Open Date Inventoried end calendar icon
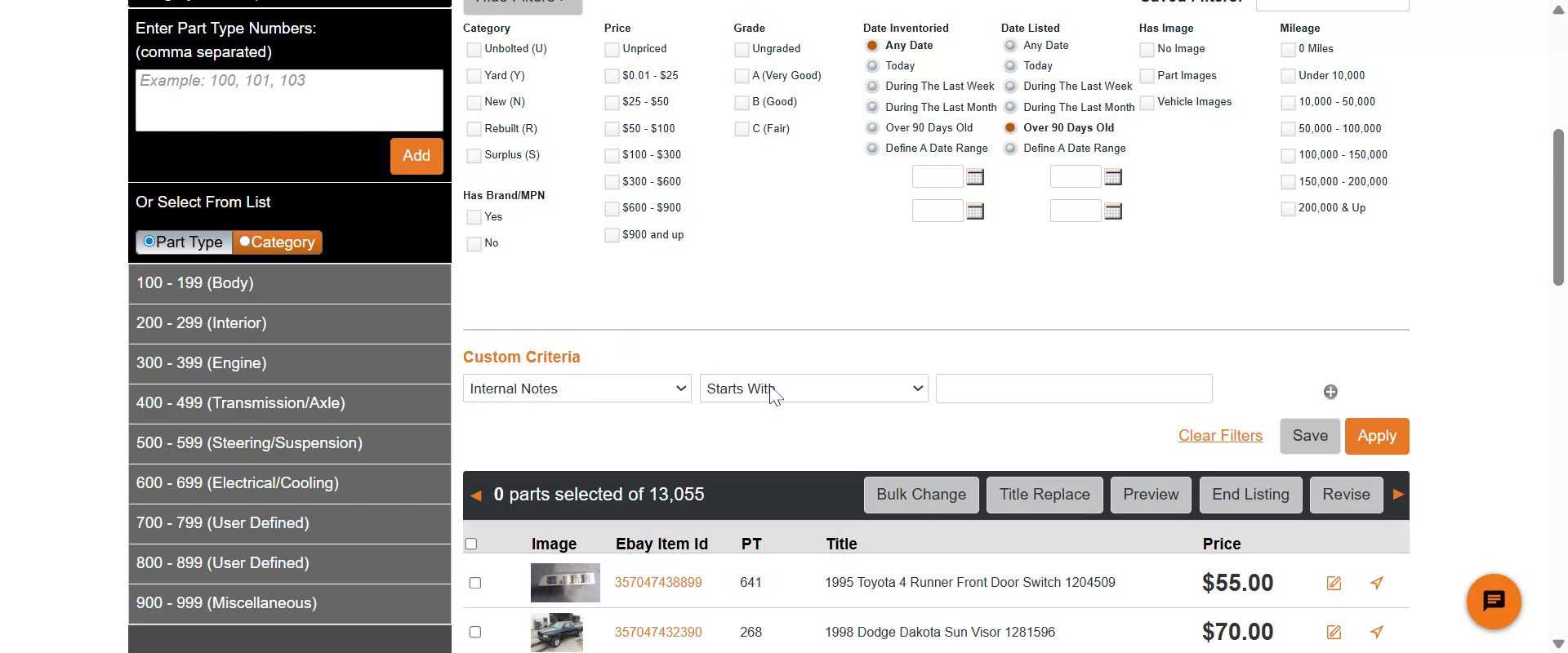The height and width of the screenshot is (653, 1568). pos(975,211)
